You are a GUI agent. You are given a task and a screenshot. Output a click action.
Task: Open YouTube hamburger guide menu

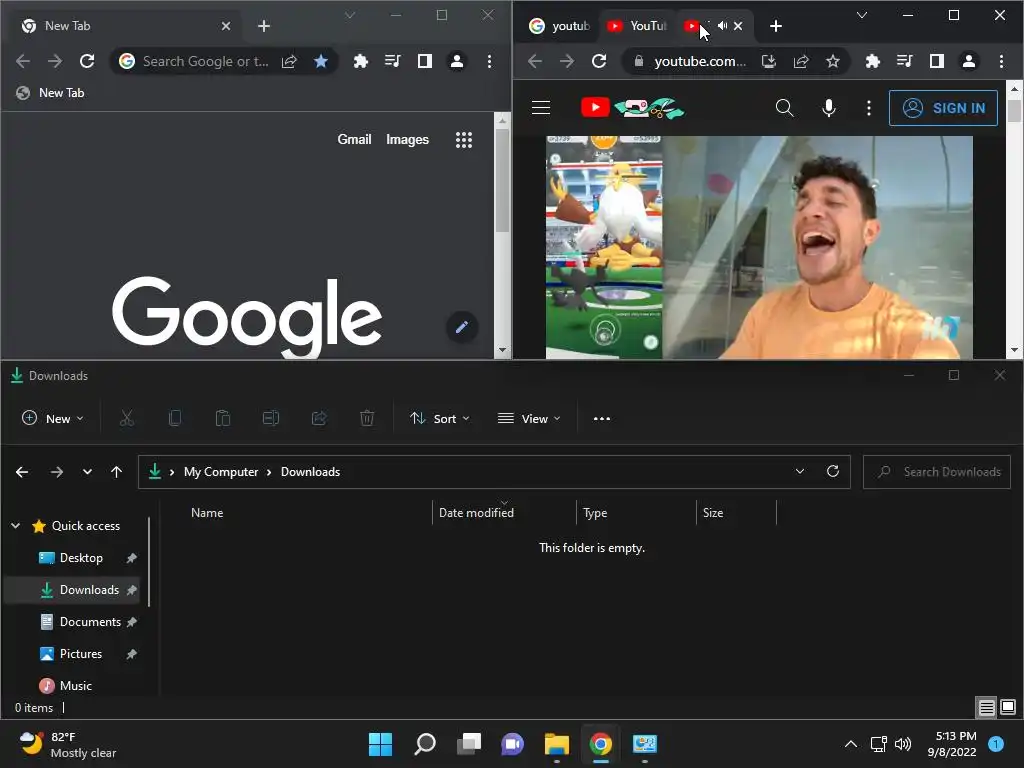[541, 108]
